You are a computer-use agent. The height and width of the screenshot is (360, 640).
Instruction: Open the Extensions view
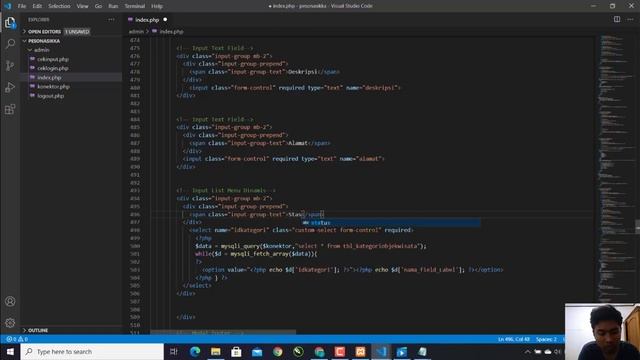10,109
